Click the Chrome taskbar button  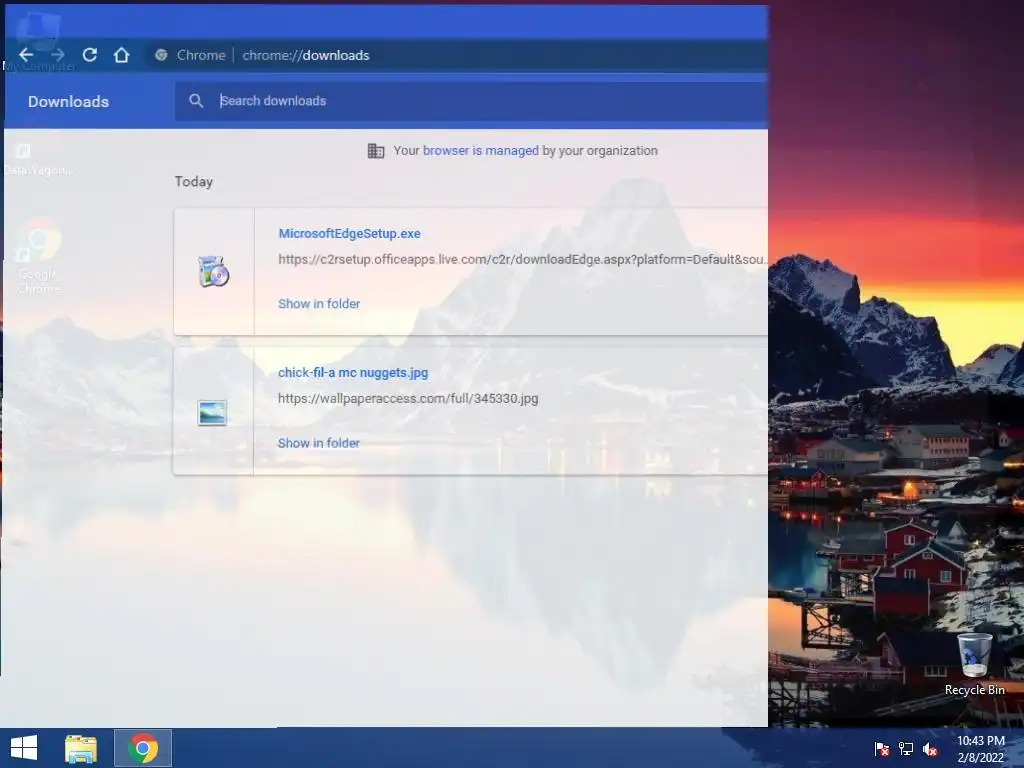coord(143,748)
